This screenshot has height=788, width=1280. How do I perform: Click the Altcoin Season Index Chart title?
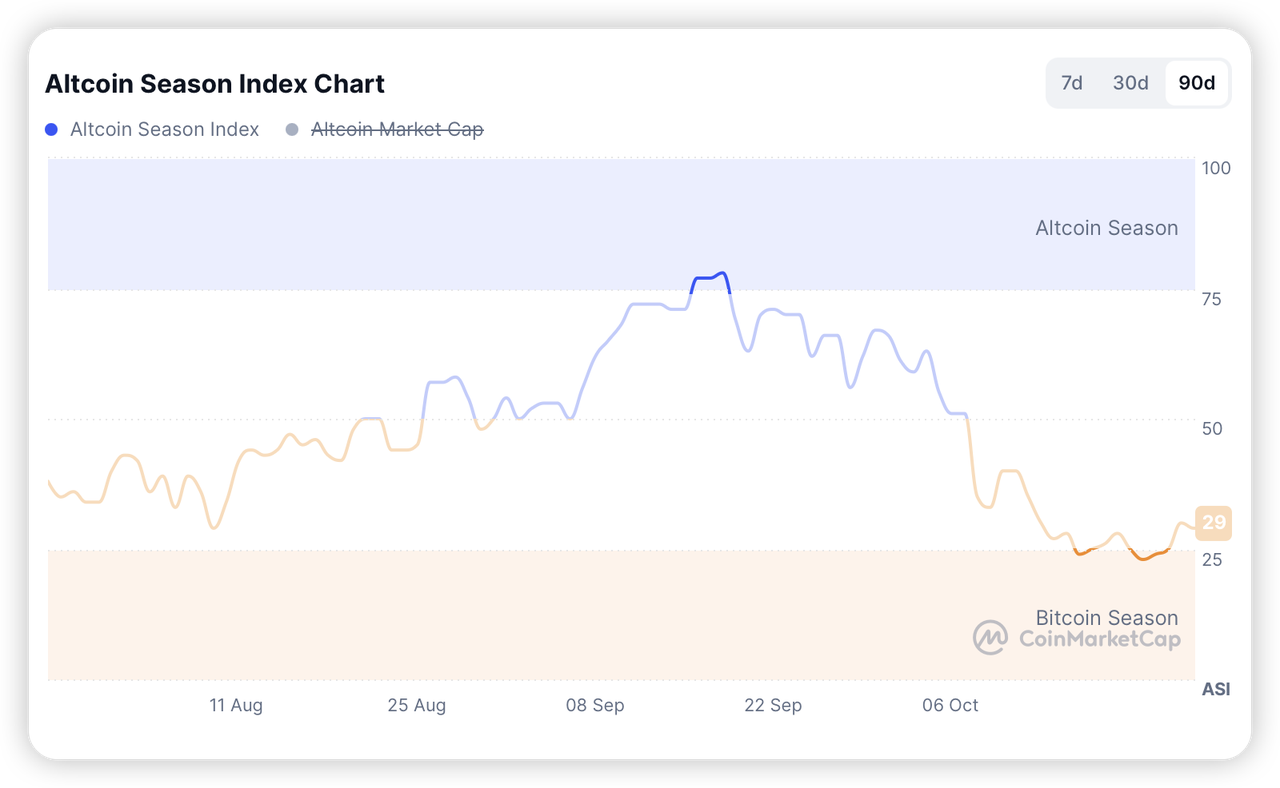(x=215, y=84)
